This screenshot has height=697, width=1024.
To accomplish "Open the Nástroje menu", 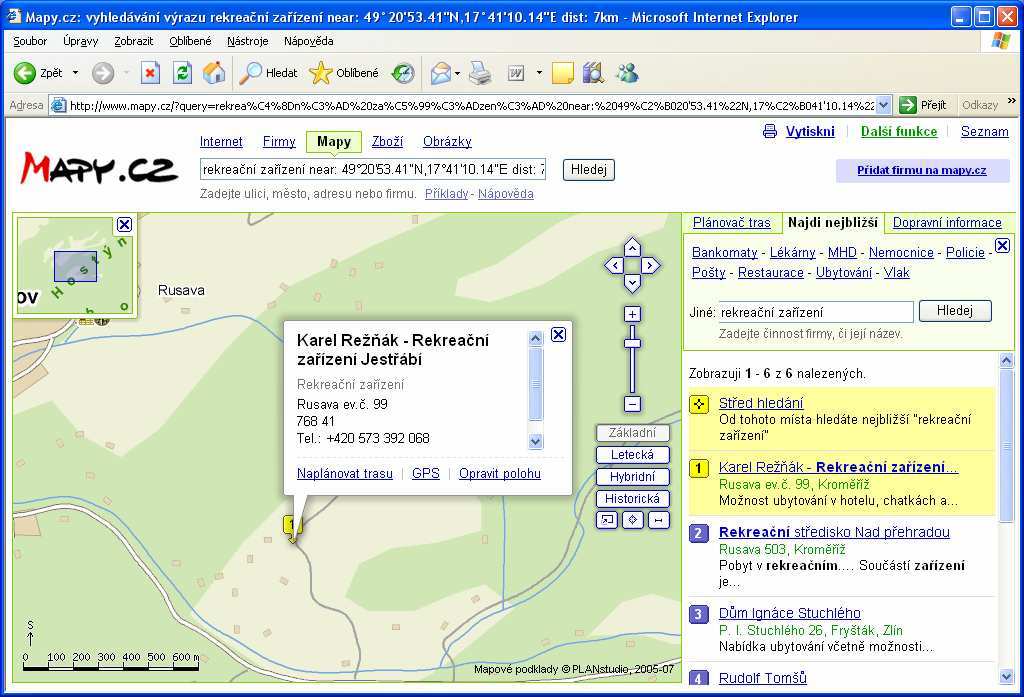I will (248, 41).
